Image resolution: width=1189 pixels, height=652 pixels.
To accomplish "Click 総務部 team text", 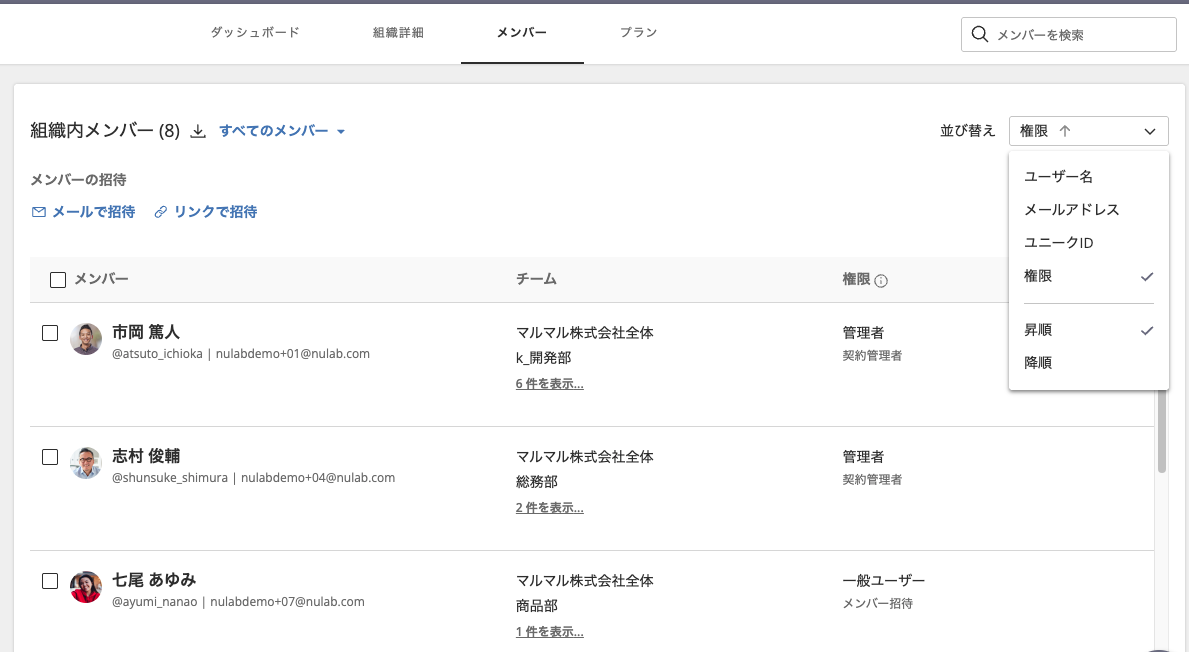I will pyautogui.click(x=536, y=482).
